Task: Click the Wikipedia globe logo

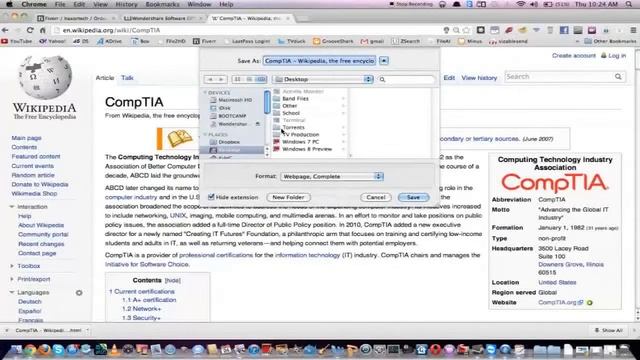Action: (44, 78)
